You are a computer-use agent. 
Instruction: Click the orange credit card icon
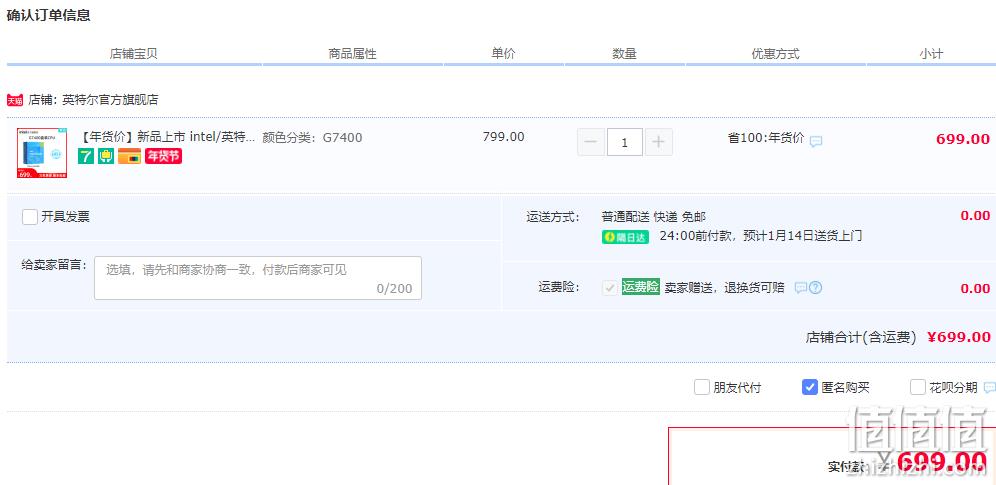click(130, 156)
